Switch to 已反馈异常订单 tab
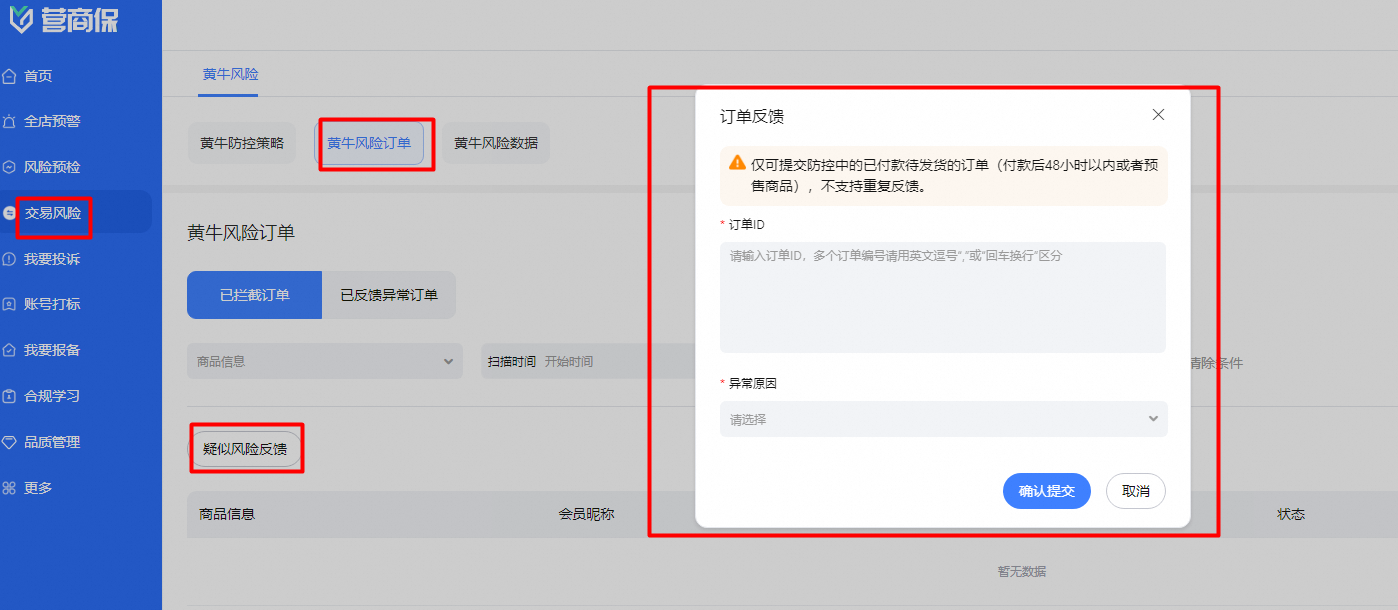This screenshot has height=610, width=1398. point(389,295)
